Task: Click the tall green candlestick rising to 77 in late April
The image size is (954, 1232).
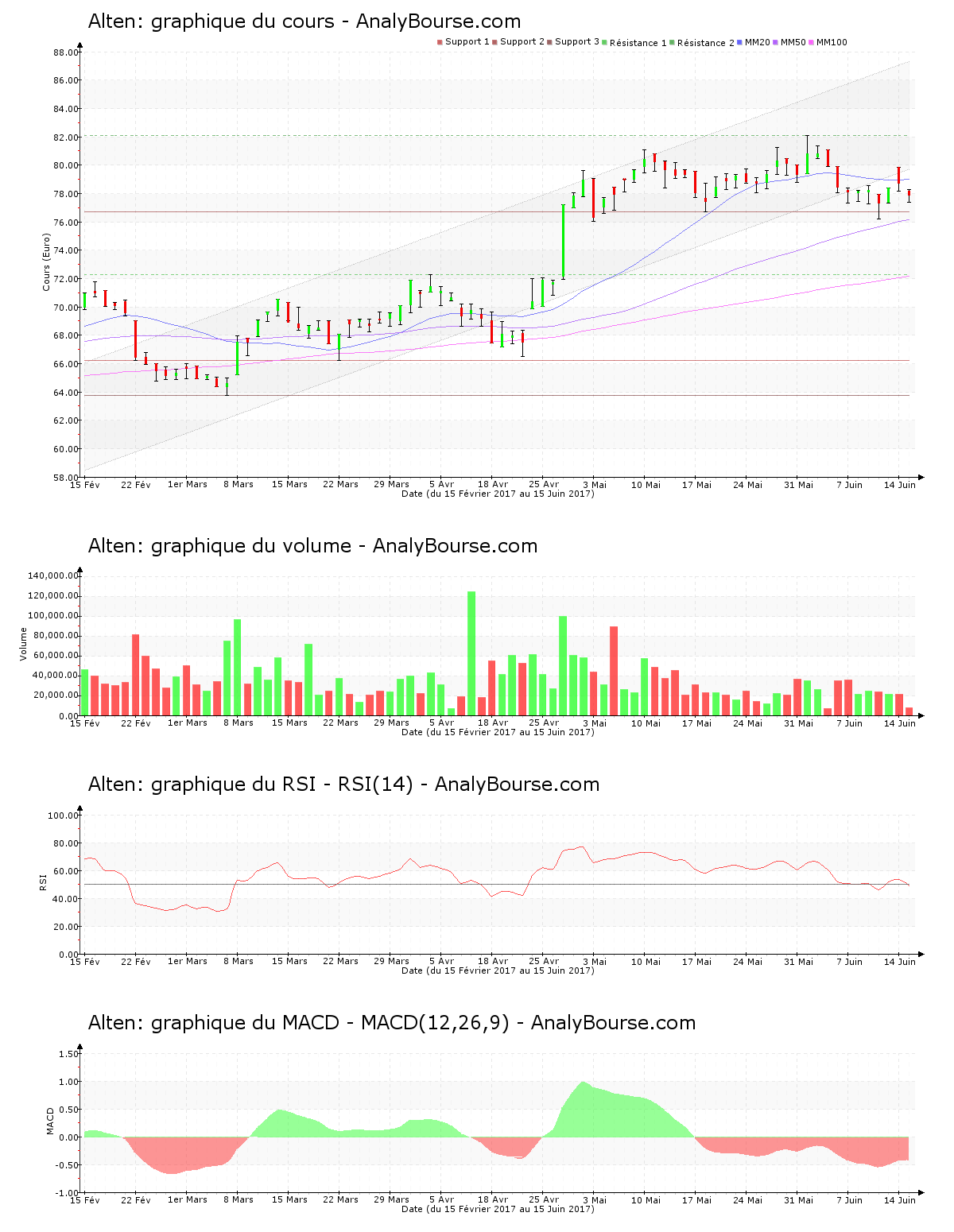Action: [x=563, y=242]
